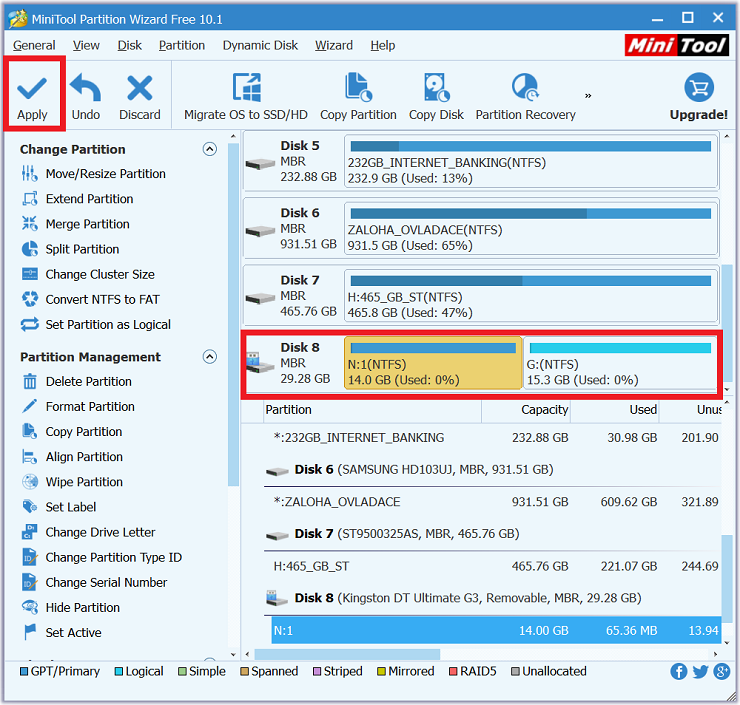The width and height of the screenshot is (740, 705).
Task: Select the *:232GB_INTERNET_BANKING table row
Action: pos(492,437)
